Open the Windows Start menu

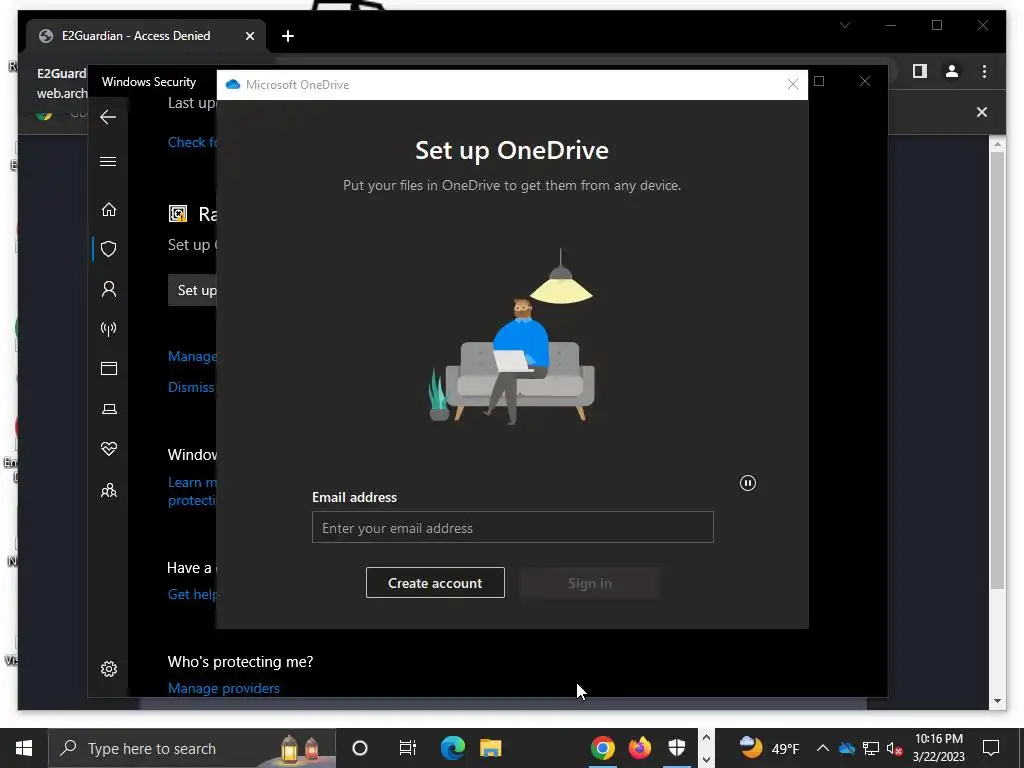[24, 748]
